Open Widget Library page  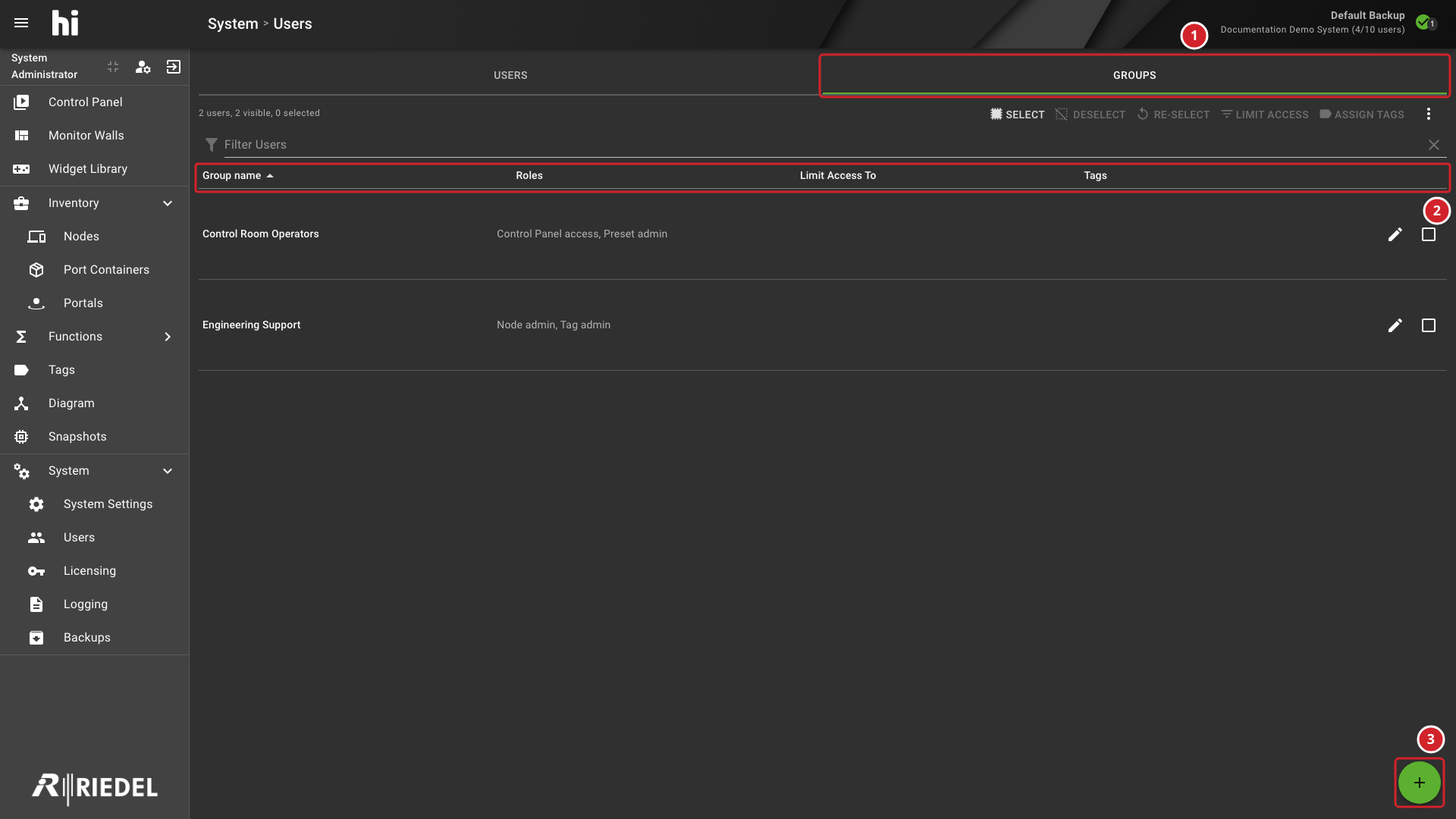[x=94, y=169]
